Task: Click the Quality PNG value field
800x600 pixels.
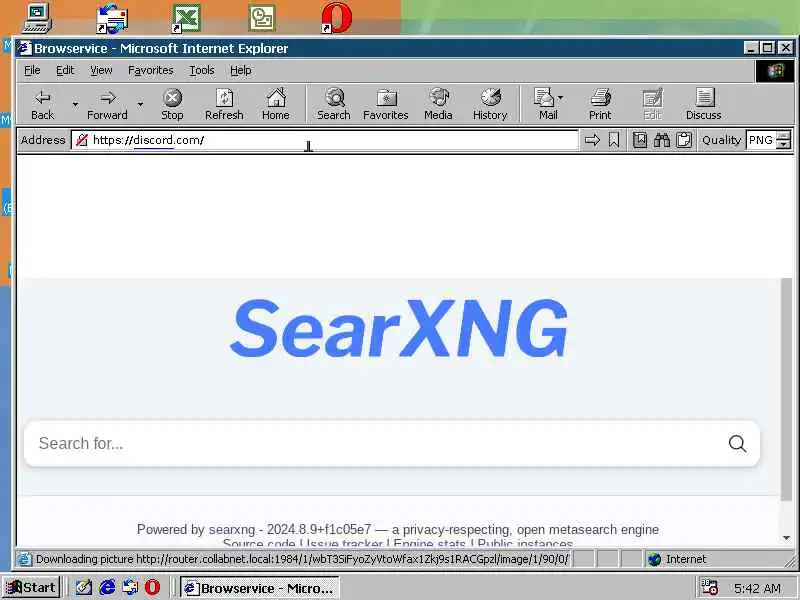Action: 761,140
